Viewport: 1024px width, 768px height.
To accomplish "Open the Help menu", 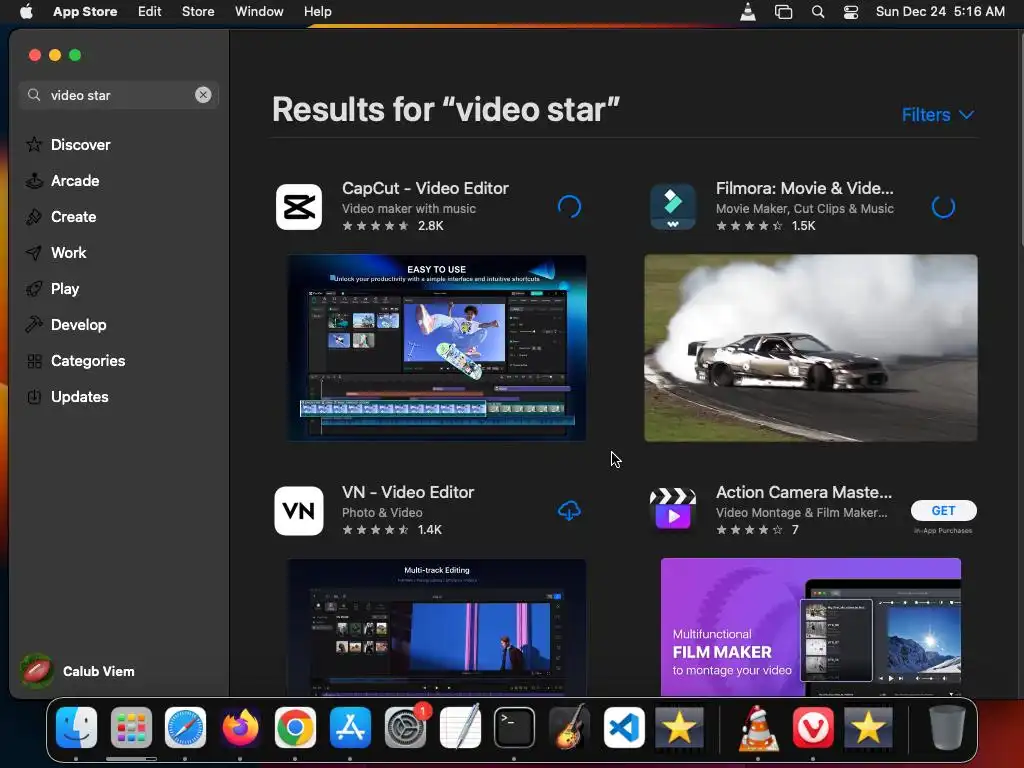I will [317, 12].
